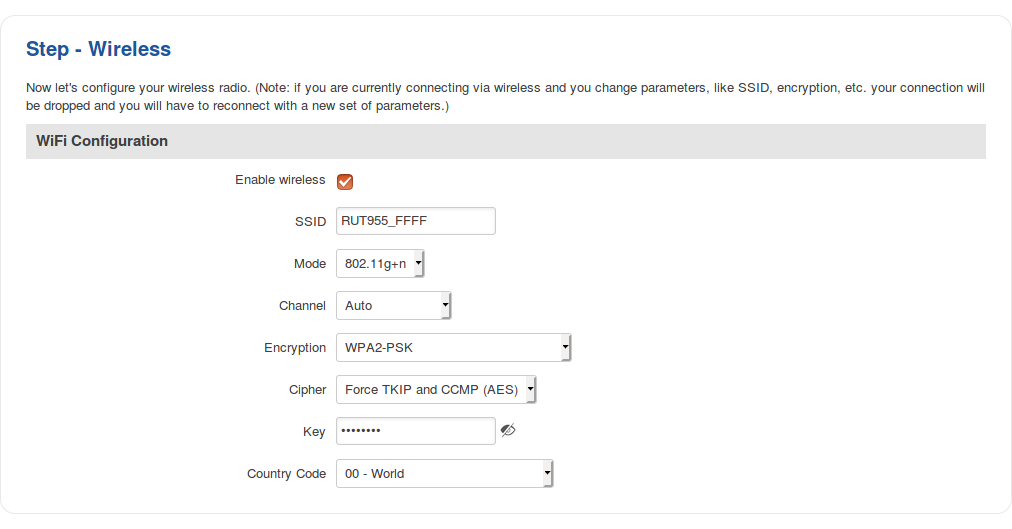Click the Key password field
The height and width of the screenshot is (529, 1012).
(415, 431)
